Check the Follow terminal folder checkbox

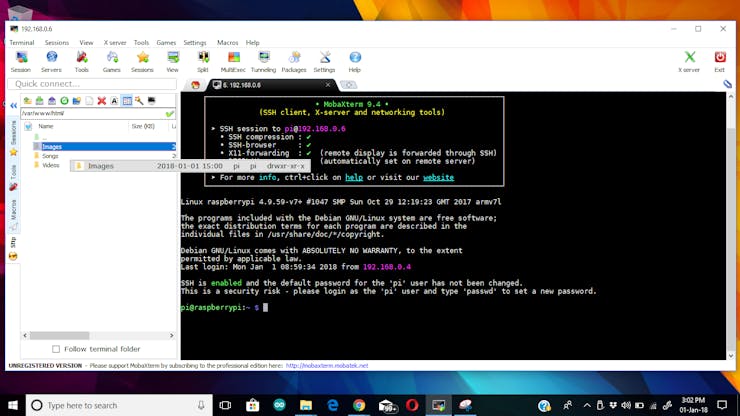pos(56,349)
